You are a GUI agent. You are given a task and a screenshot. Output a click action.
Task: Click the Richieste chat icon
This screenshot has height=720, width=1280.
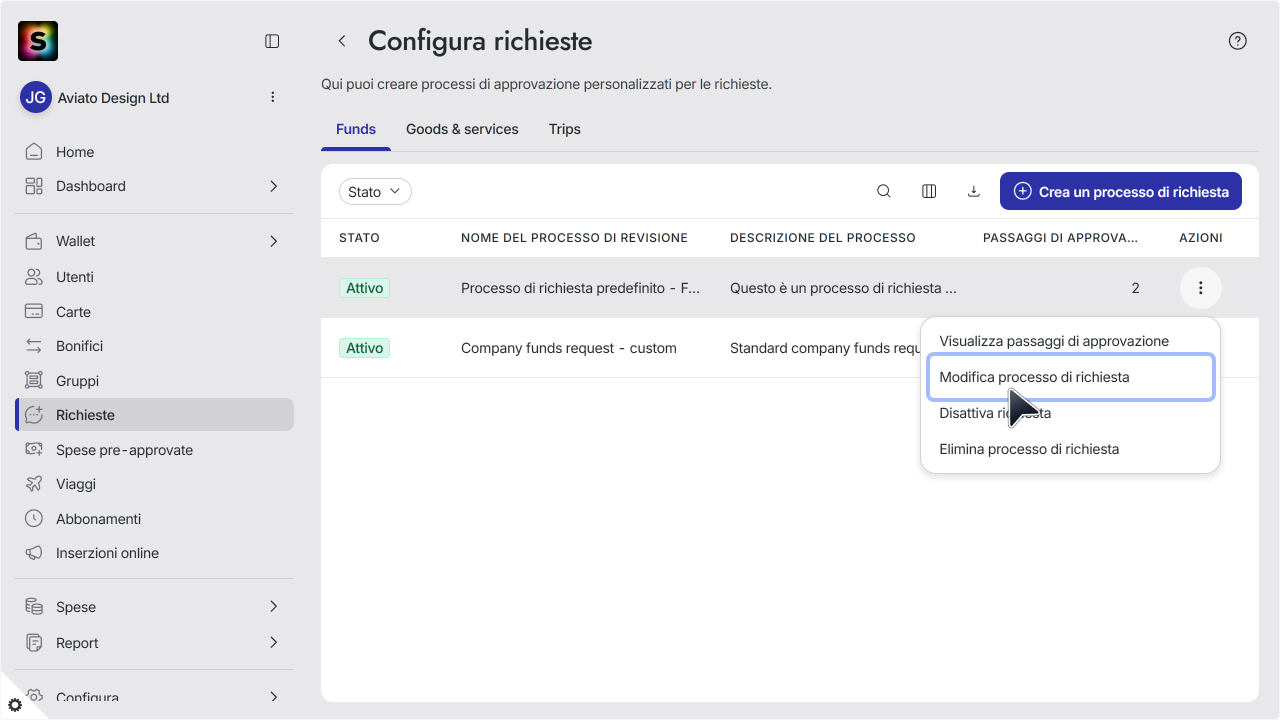[x=34, y=415]
